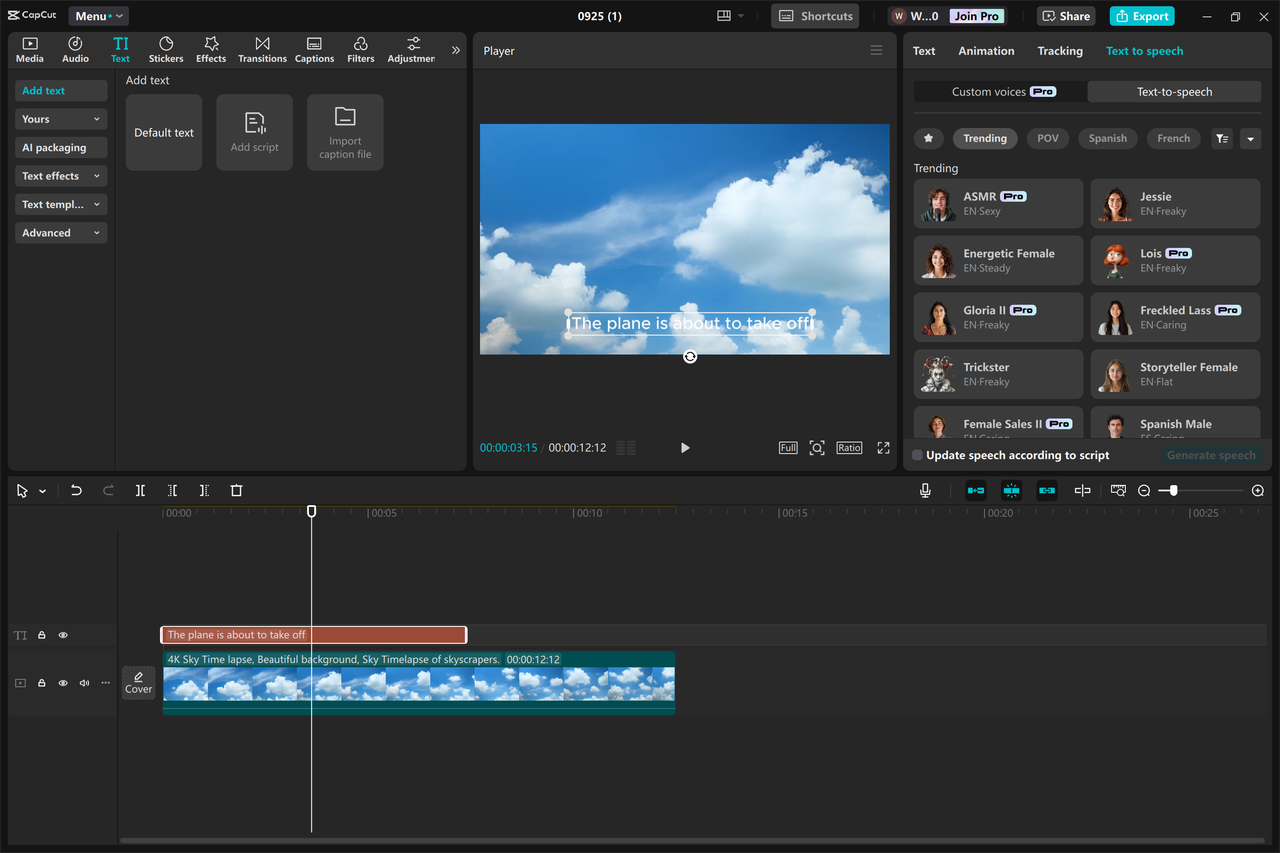Hide the video track with the eye icon
Viewport: 1280px width, 853px height.
click(62, 682)
